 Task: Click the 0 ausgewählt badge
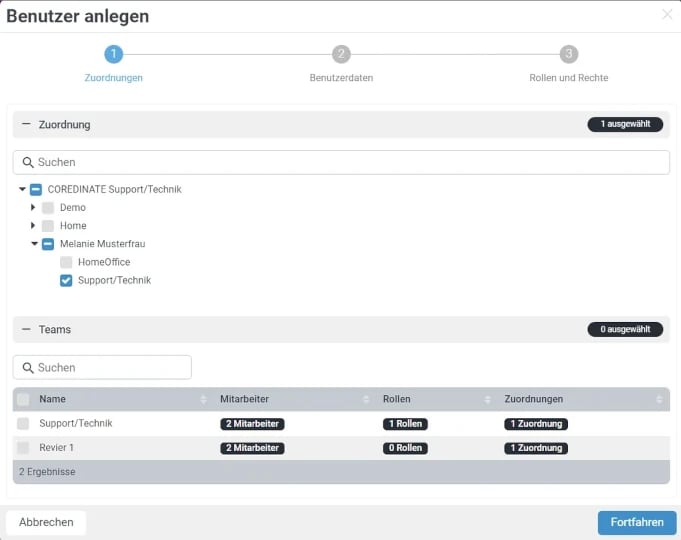click(x=625, y=329)
